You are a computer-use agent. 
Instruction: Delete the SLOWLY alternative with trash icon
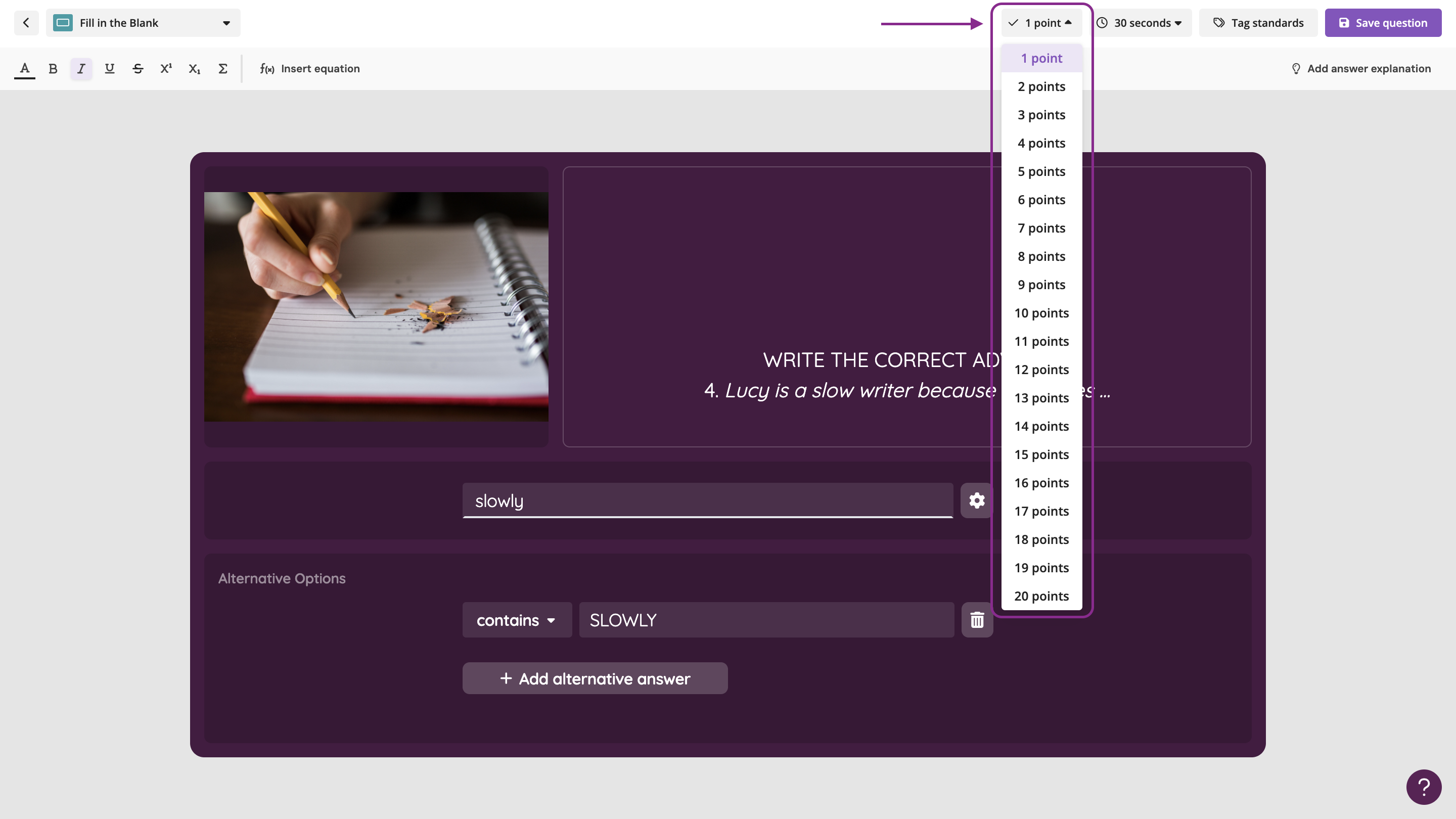coord(977,620)
